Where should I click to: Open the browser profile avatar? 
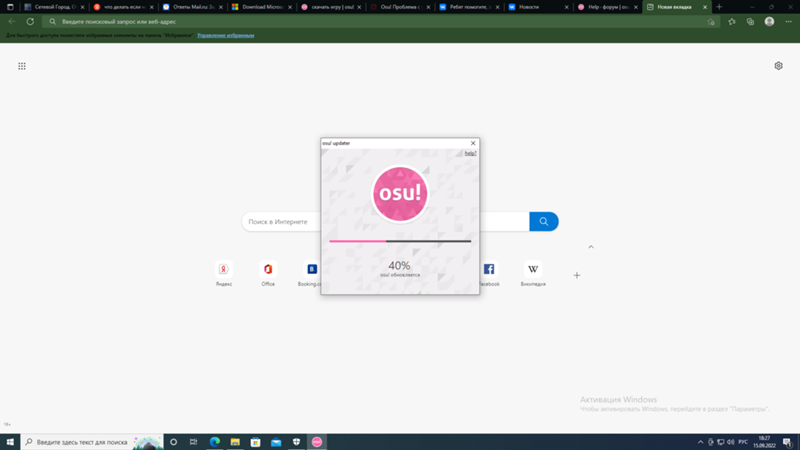769,21
